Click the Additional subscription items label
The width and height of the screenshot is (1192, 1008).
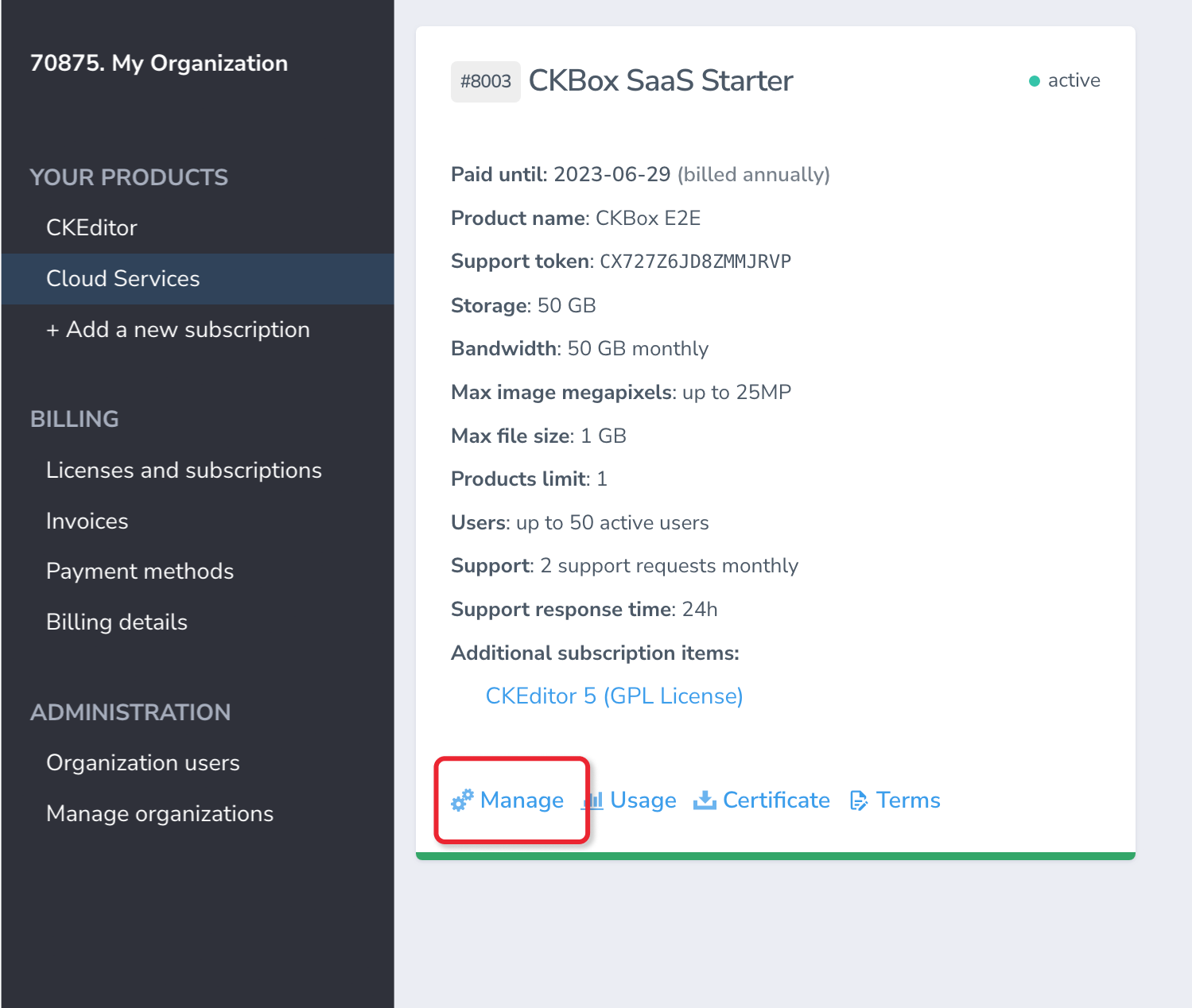595,653
